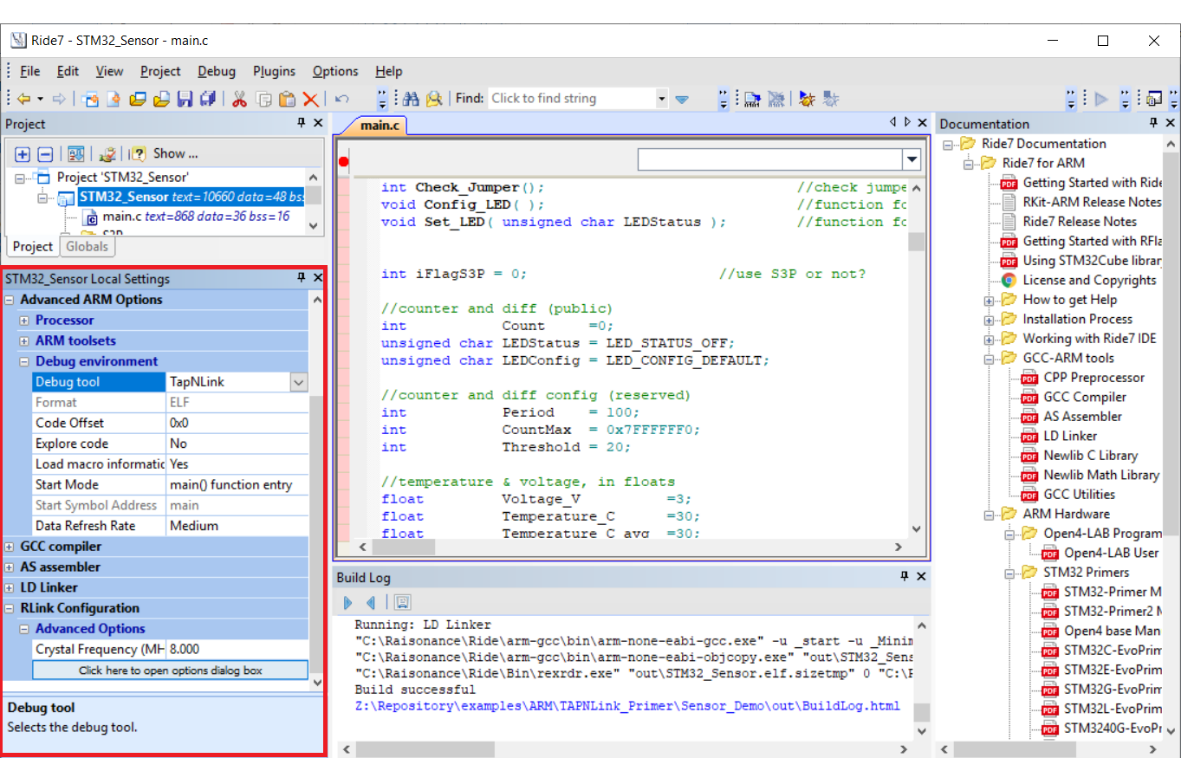Click the red breakpoint marker in editor

[343, 161]
